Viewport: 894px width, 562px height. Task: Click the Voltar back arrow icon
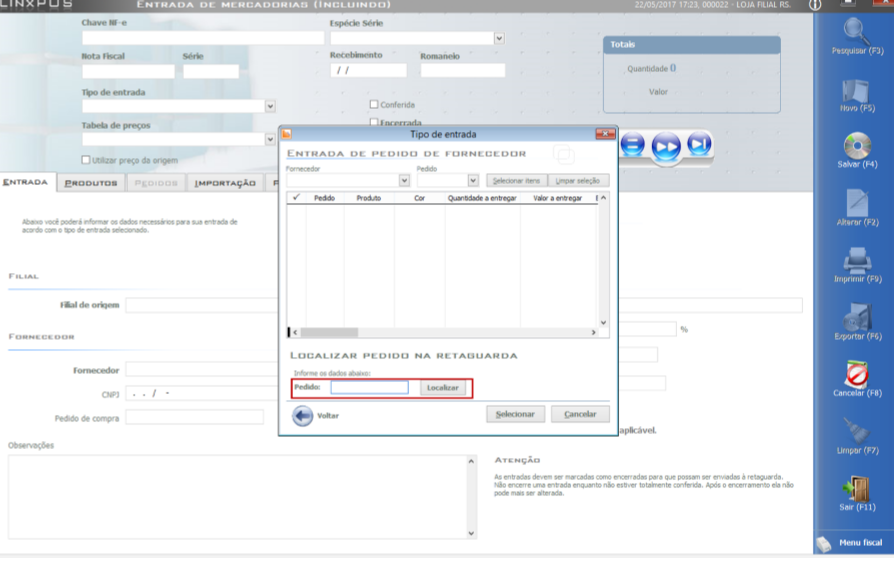pyautogui.click(x=302, y=416)
